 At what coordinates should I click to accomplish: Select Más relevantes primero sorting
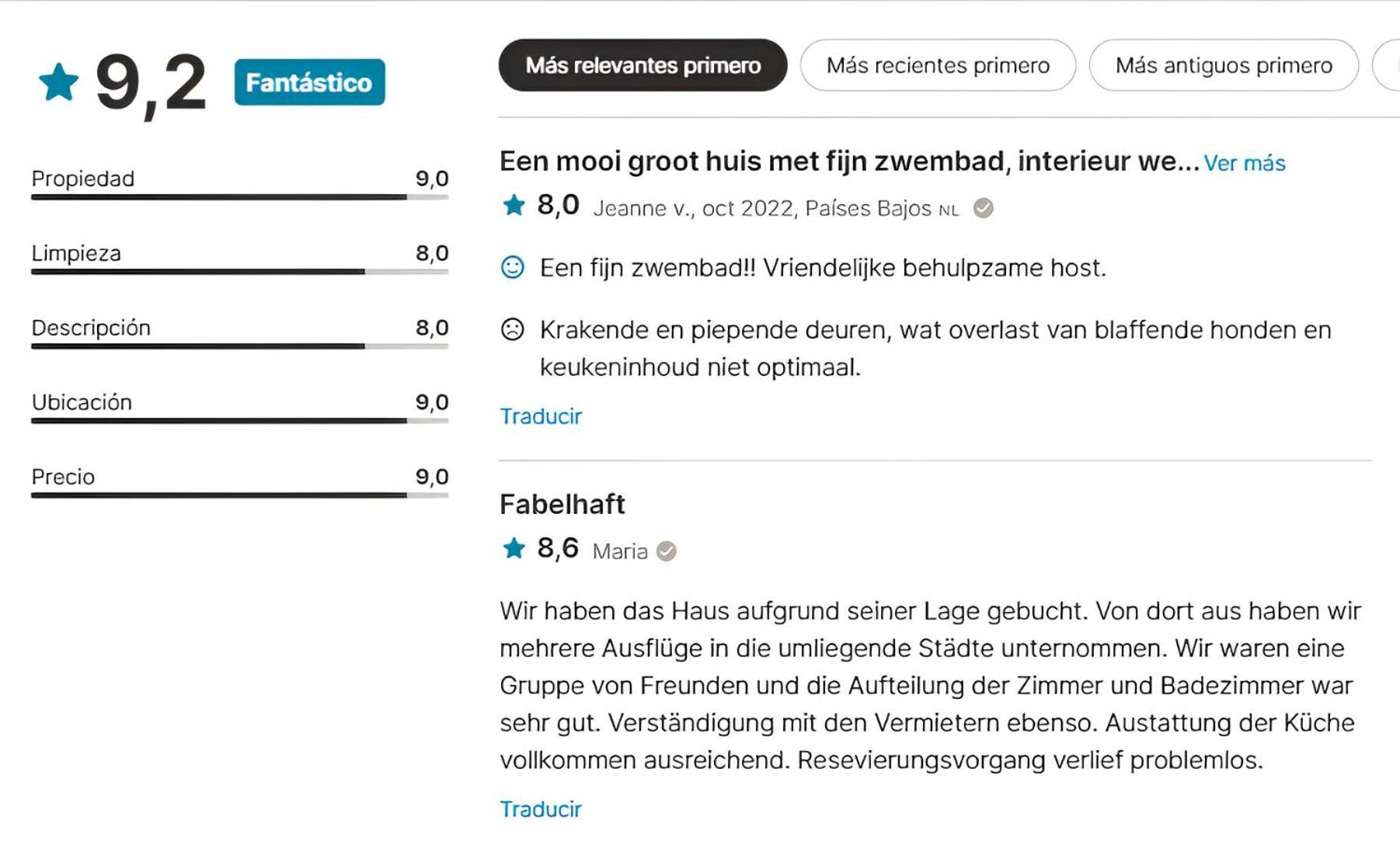point(643,65)
